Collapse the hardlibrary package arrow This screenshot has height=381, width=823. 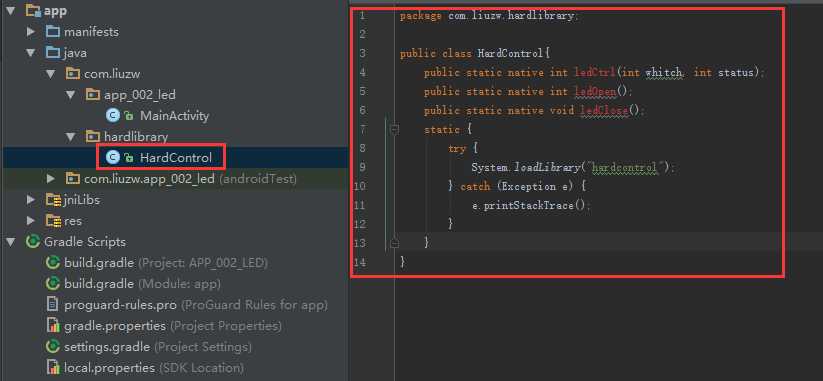pos(71,137)
